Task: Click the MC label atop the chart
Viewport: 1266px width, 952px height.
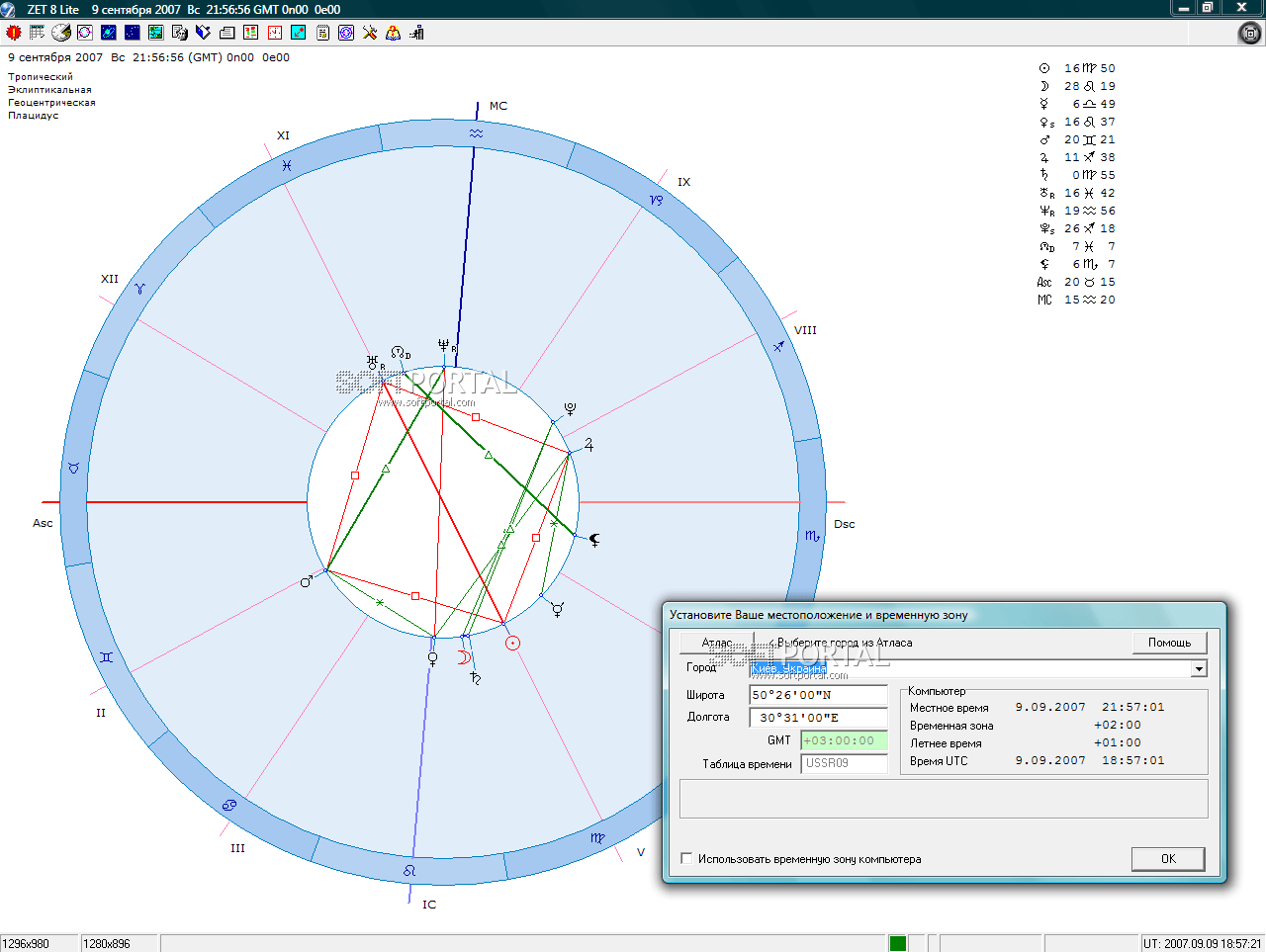Action: (498, 106)
